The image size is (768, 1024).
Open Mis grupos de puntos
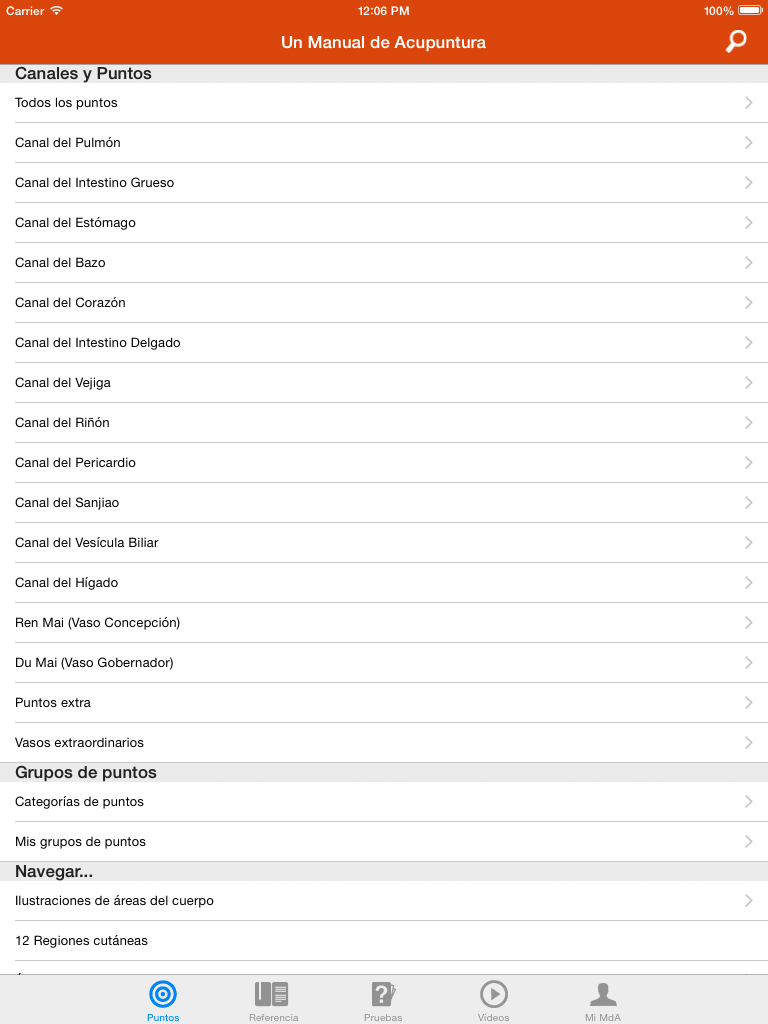coord(384,842)
